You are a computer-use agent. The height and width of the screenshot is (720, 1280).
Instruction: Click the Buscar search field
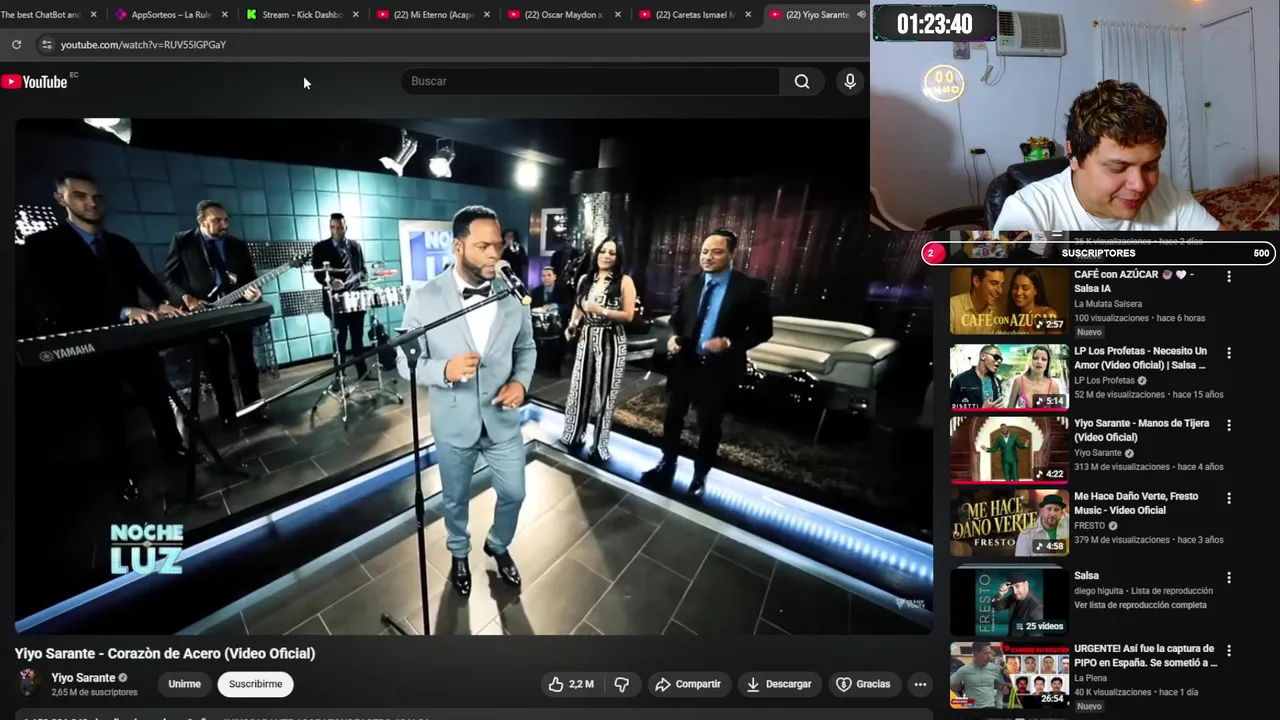coord(590,81)
